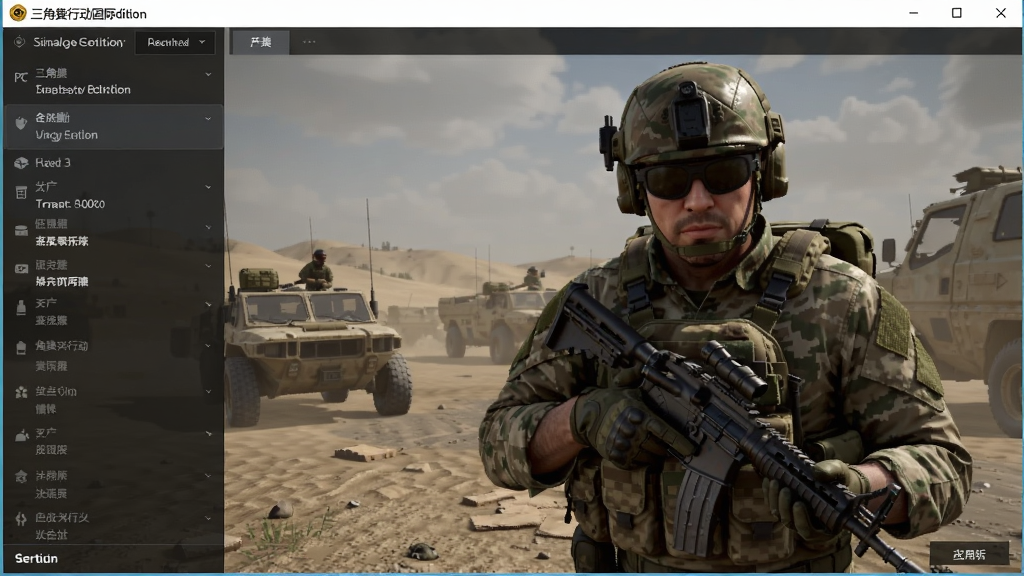1024x576 pixels.
Task: Select the Vingy Eation sidebar entry
Action: point(114,127)
